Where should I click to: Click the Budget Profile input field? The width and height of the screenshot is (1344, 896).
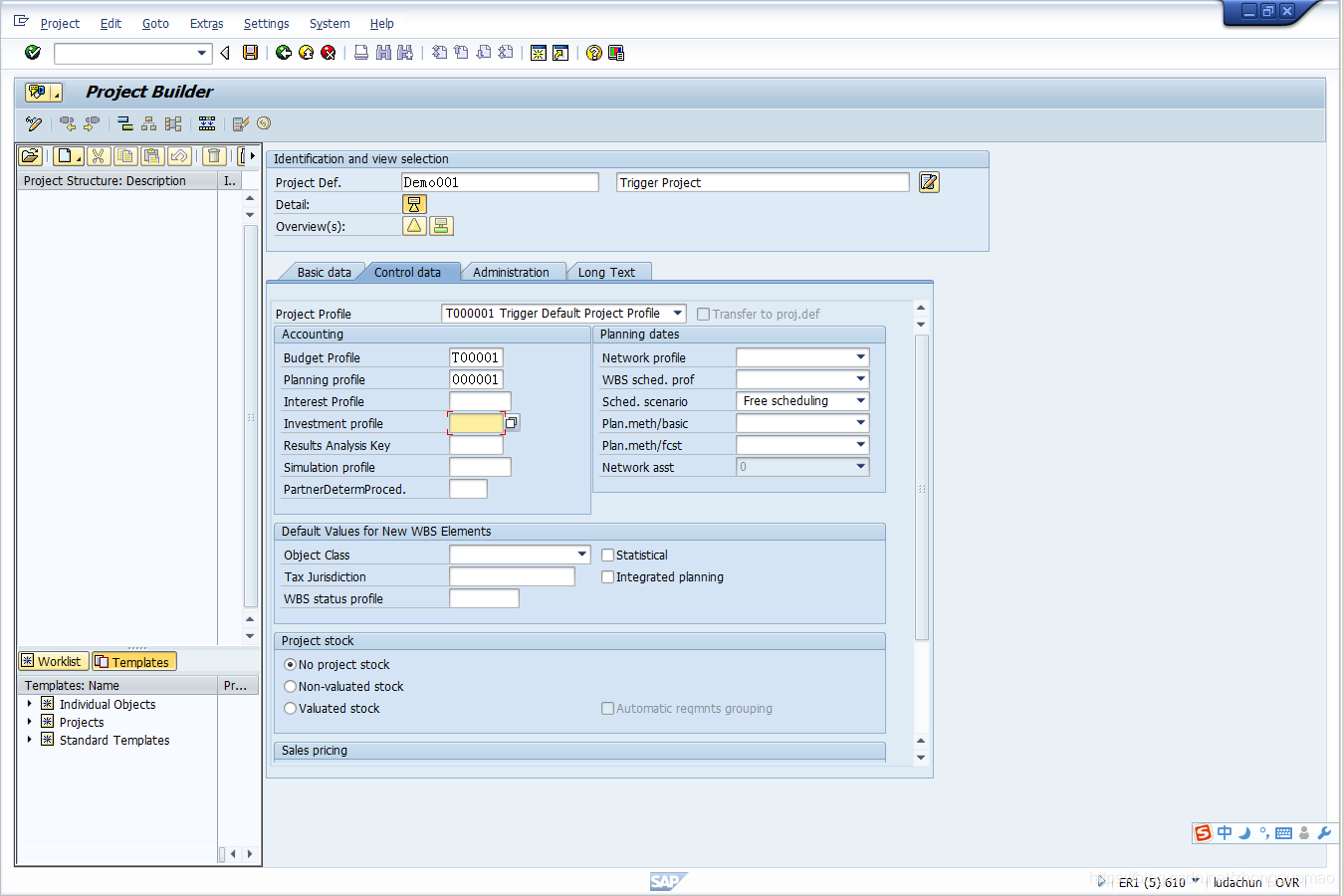pos(476,357)
